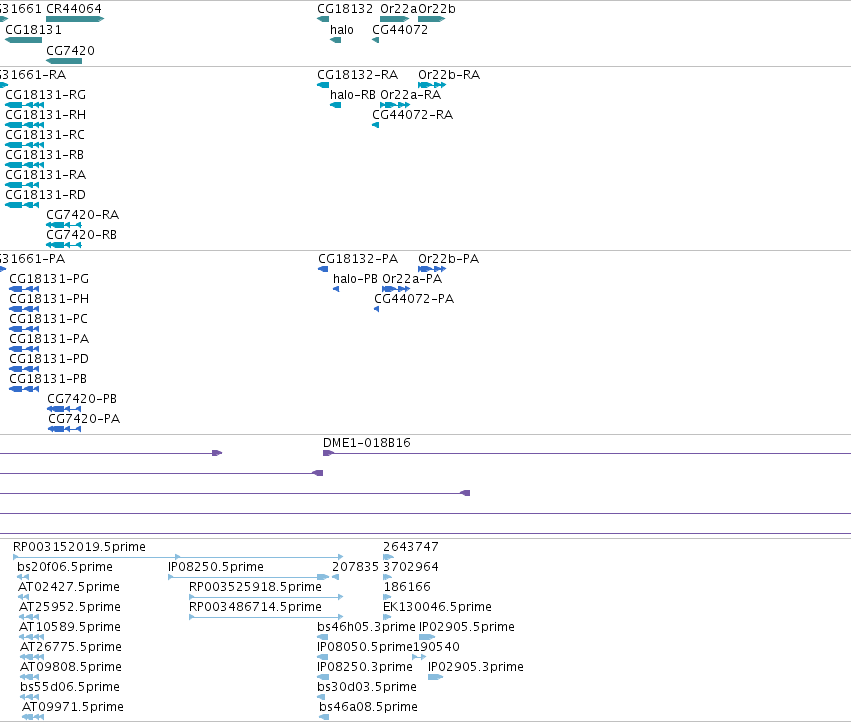
Task: Select EST AT25952.5prime
Action: [x=70, y=606]
